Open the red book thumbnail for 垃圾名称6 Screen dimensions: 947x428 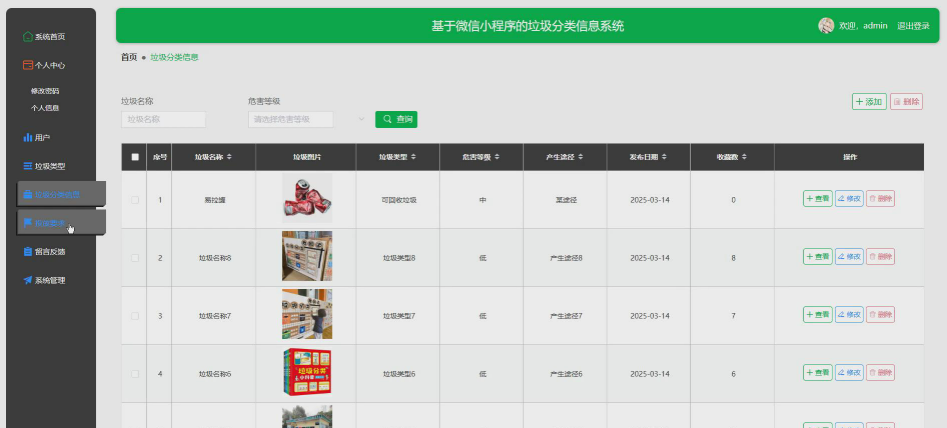pos(307,372)
